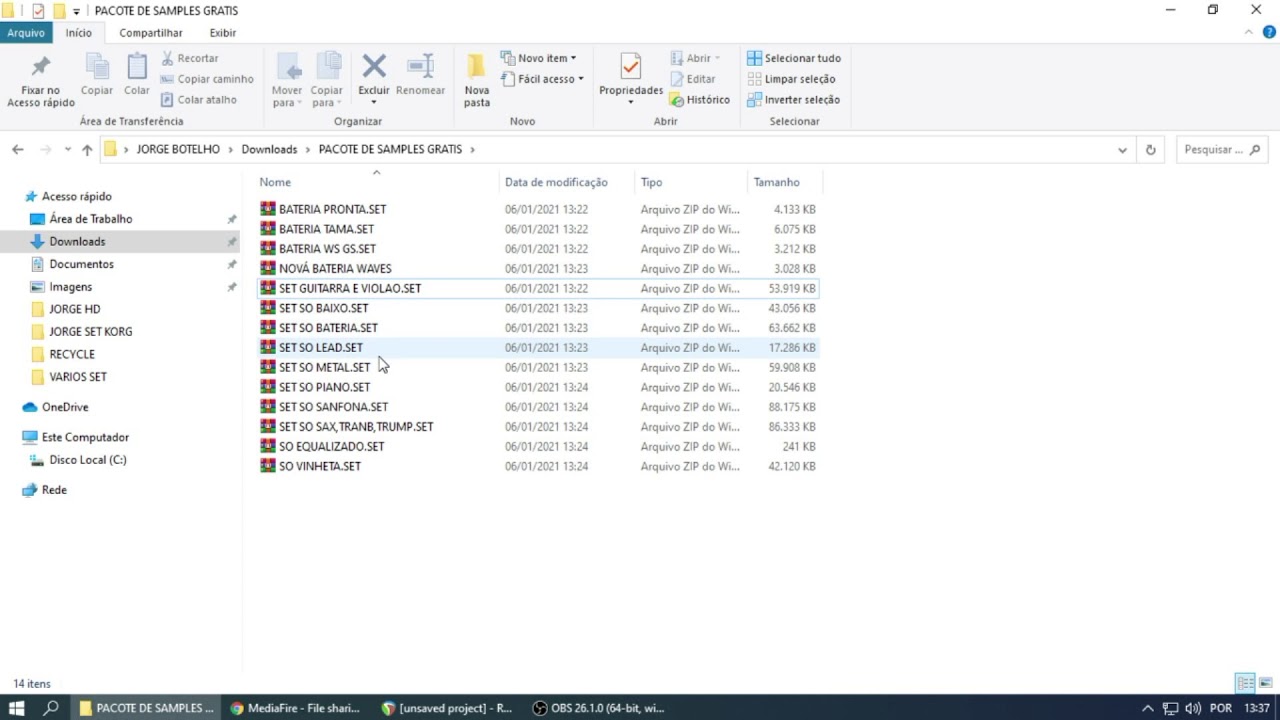
Task: Click the Excluir red X icon
Action: [374, 67]
